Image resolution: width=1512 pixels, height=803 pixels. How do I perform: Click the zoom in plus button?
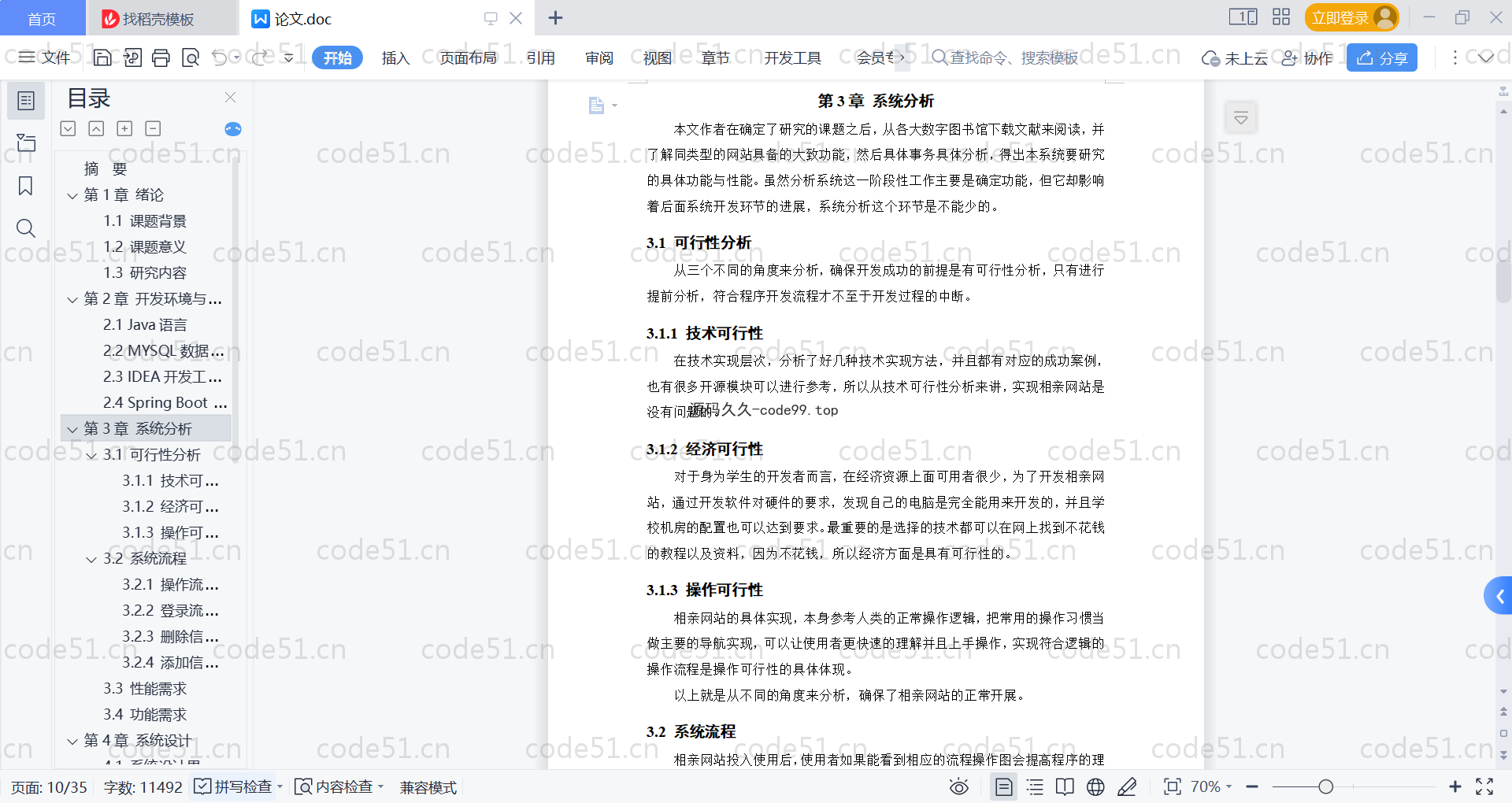point(1455,786)
